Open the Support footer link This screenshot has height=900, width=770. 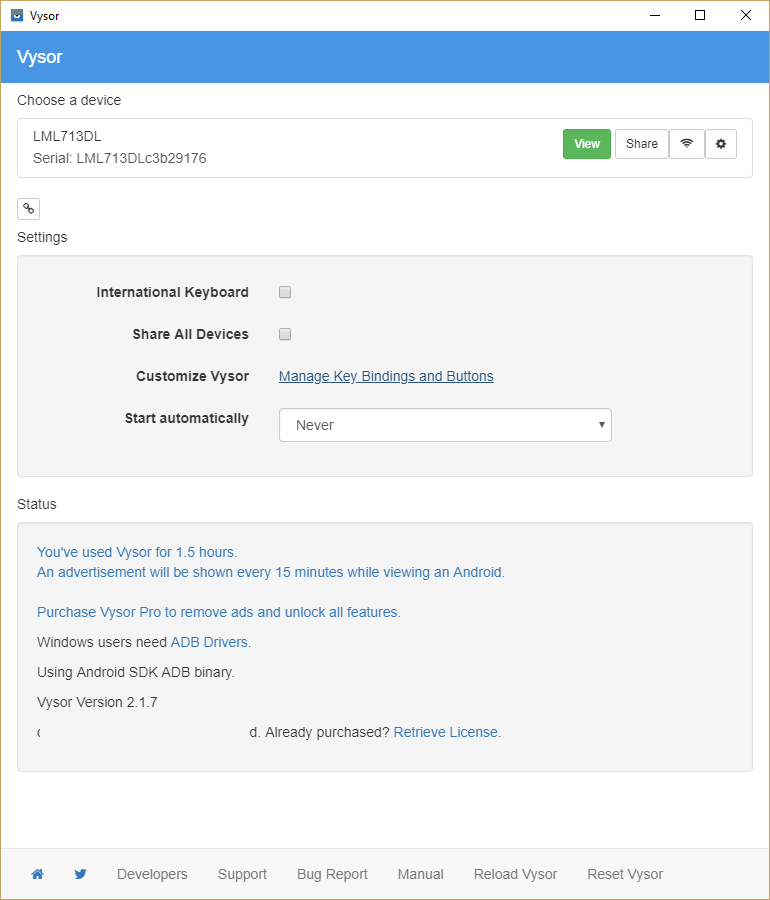pos(242,874)
